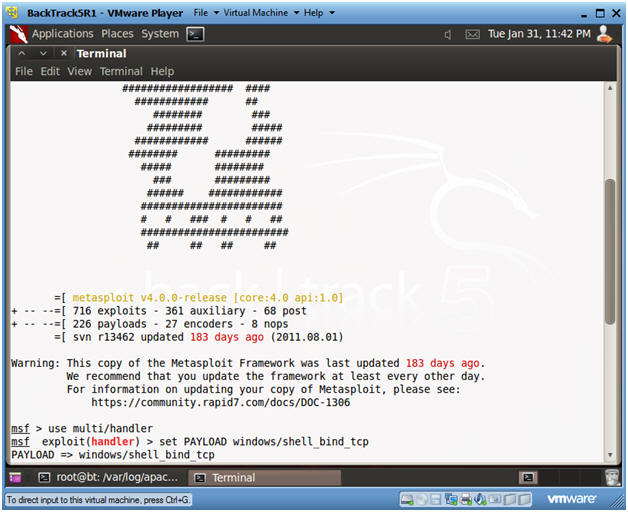The width and height of the screenshot is (628, 512).
Task: Open the VMware Player Help dropdown
Action: click(318, 13)
